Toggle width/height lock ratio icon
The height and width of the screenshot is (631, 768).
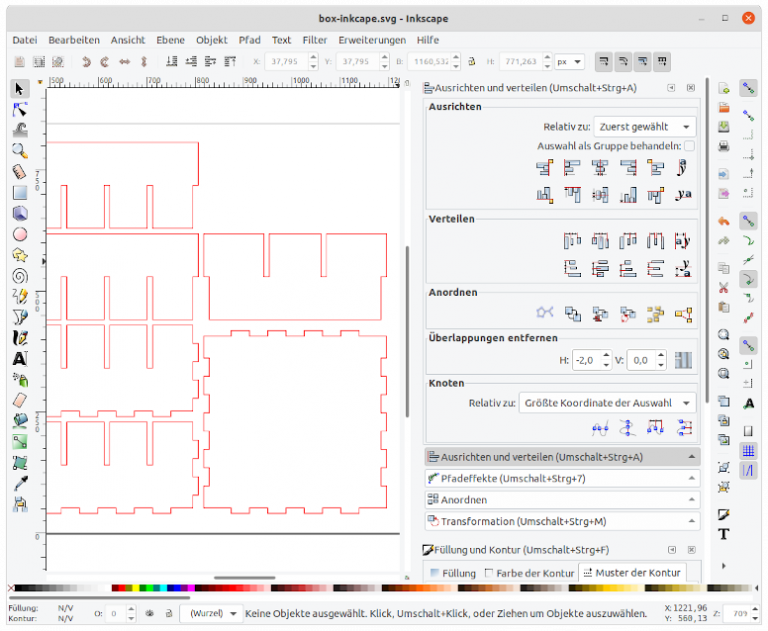coord(472,62)
